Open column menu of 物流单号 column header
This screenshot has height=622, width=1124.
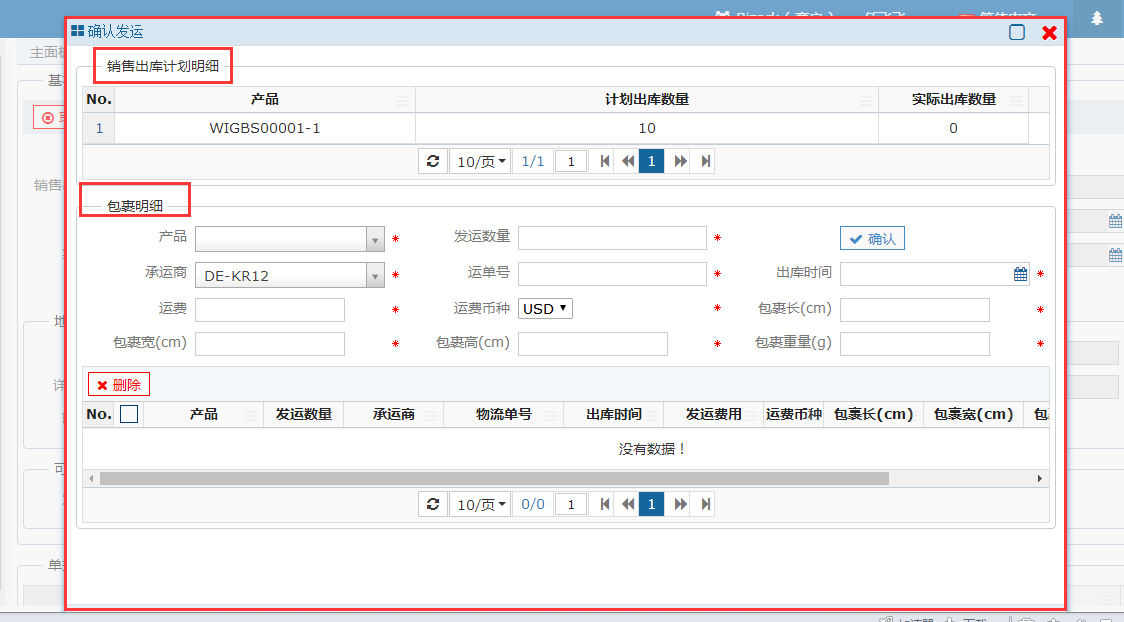click(x=551, y=415)
